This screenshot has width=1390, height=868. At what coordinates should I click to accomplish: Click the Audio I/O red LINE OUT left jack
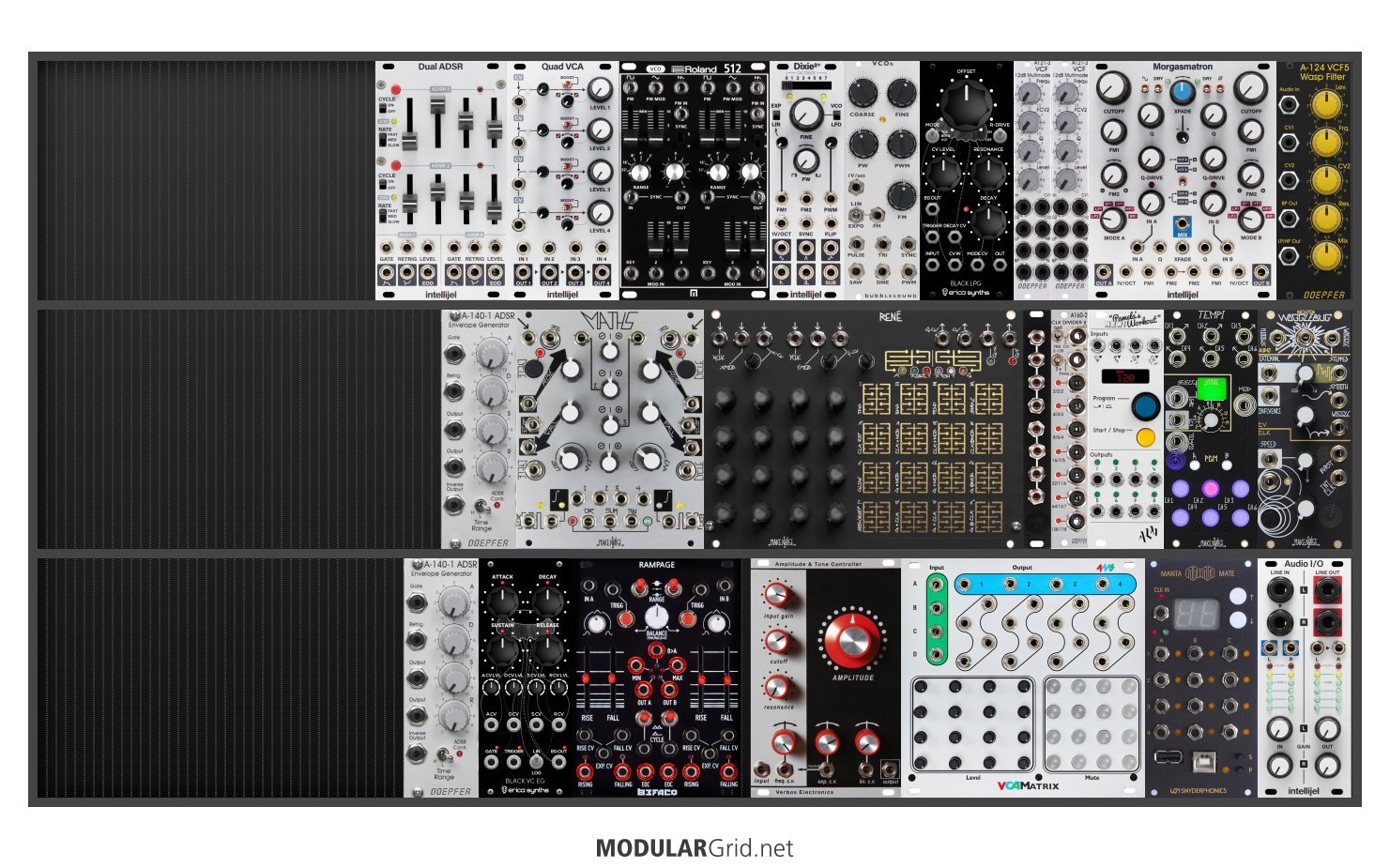coord(1328,590)
